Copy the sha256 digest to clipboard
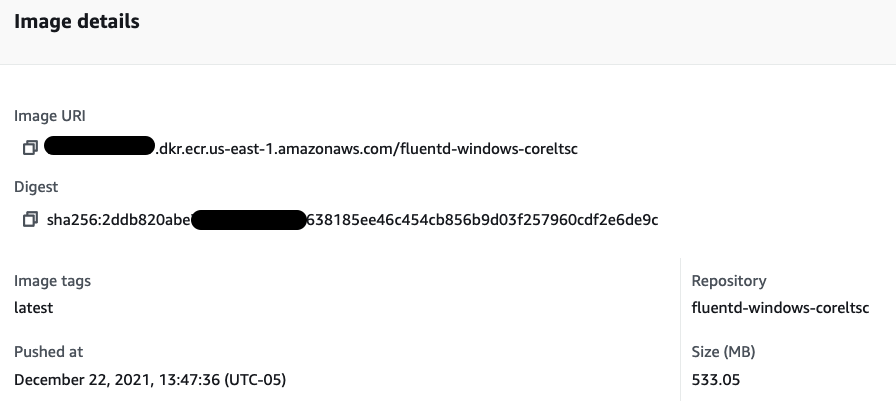 pyautogui.click(x=30, y=219)
